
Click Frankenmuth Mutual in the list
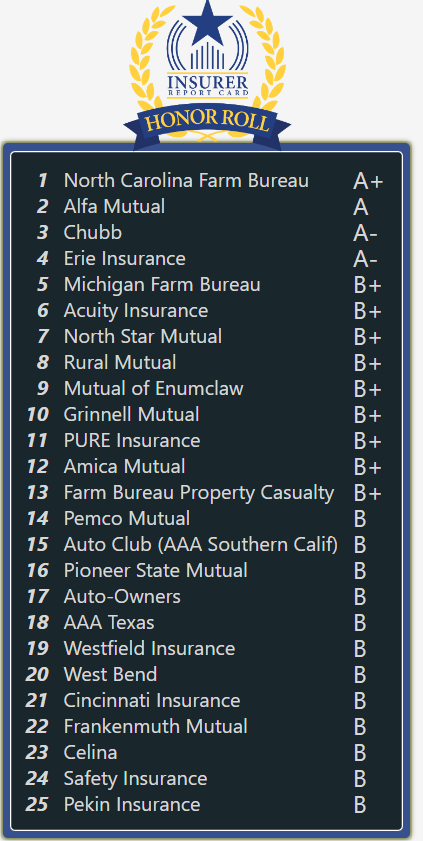(155, 727)
